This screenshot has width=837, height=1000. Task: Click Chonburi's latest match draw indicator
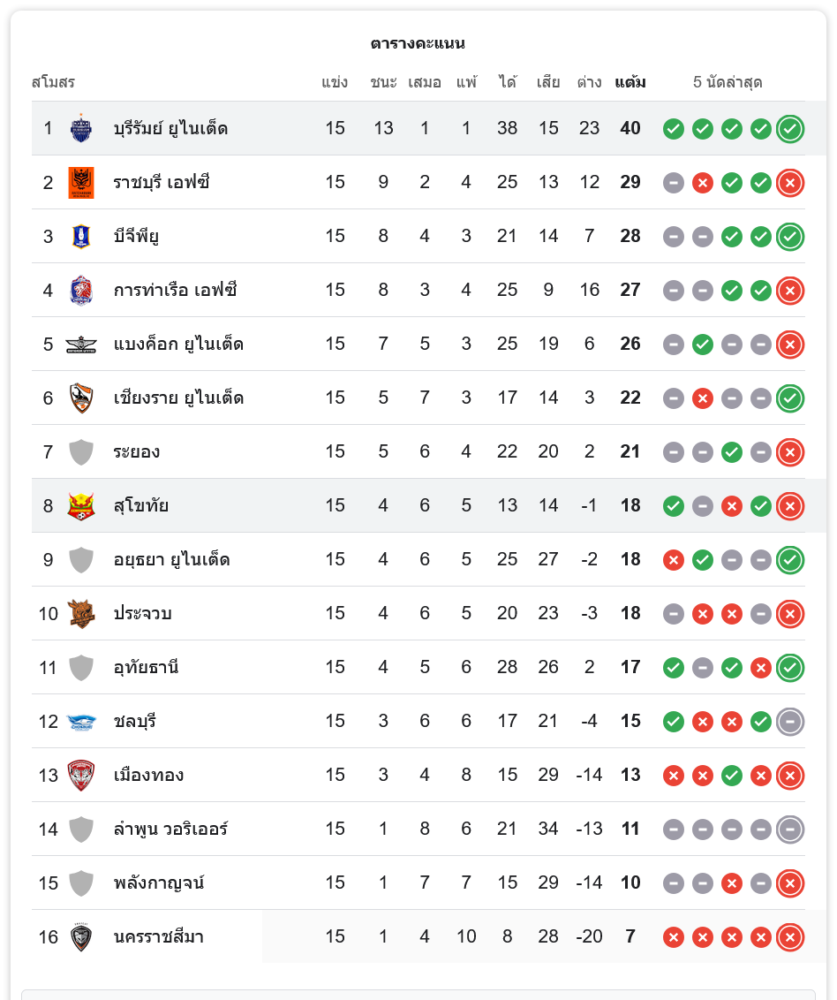pos(790,721)
